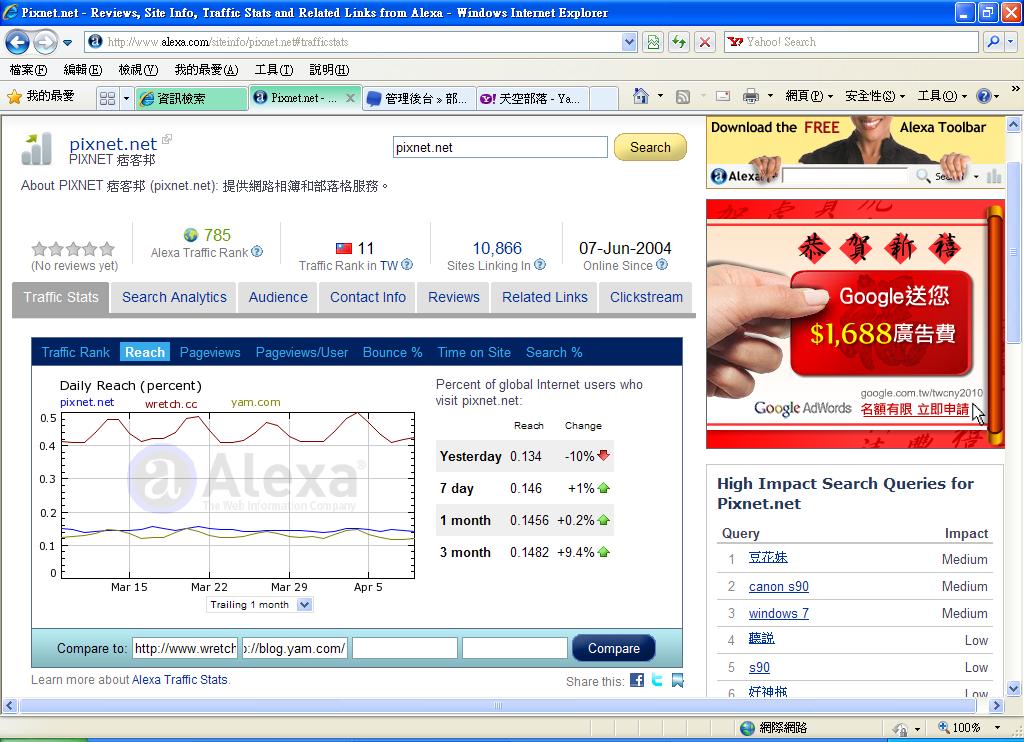Open the Contact Info tab
The height and width of the screenshot is (742, 1024).
368,297
